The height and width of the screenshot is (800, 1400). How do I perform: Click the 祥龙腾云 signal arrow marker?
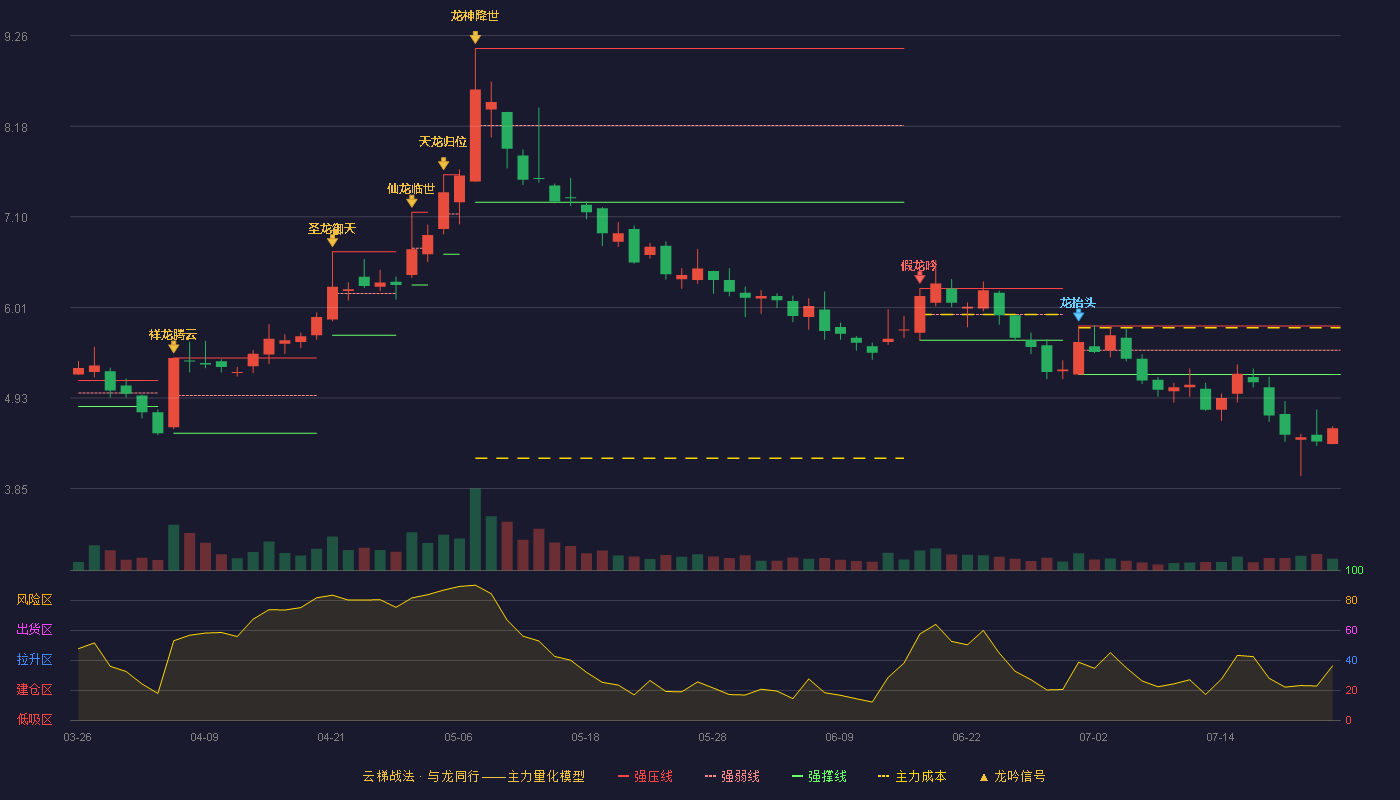[173, 346]
